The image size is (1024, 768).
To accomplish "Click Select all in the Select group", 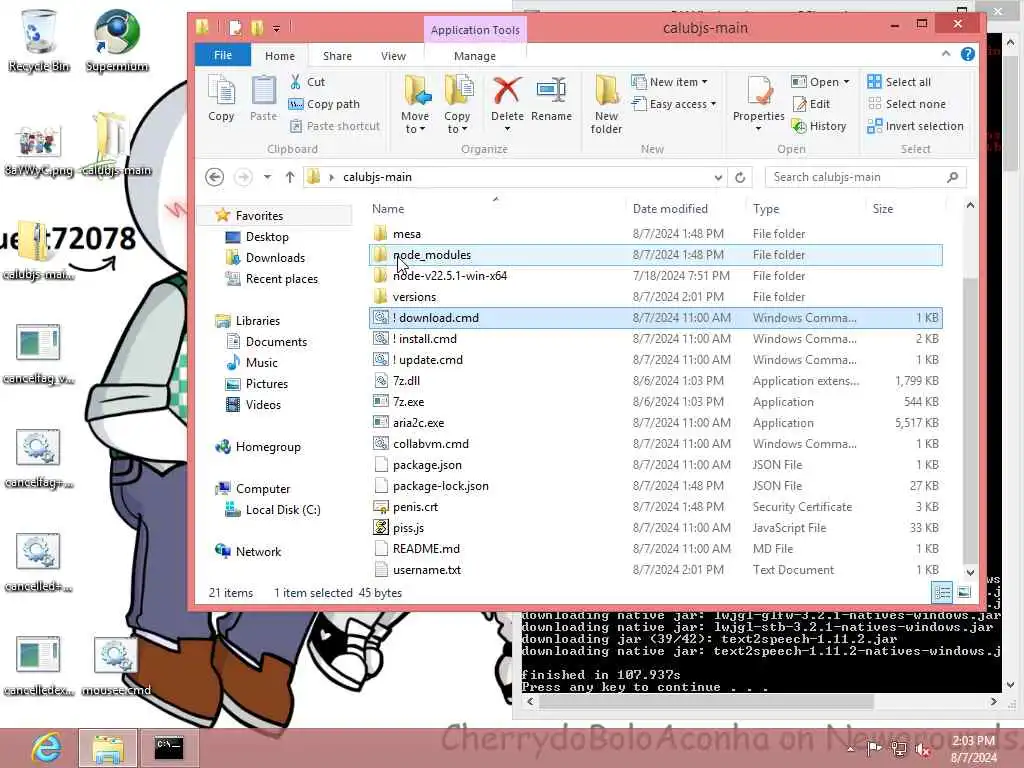I will pyautogui.click(x=899, y=82).
